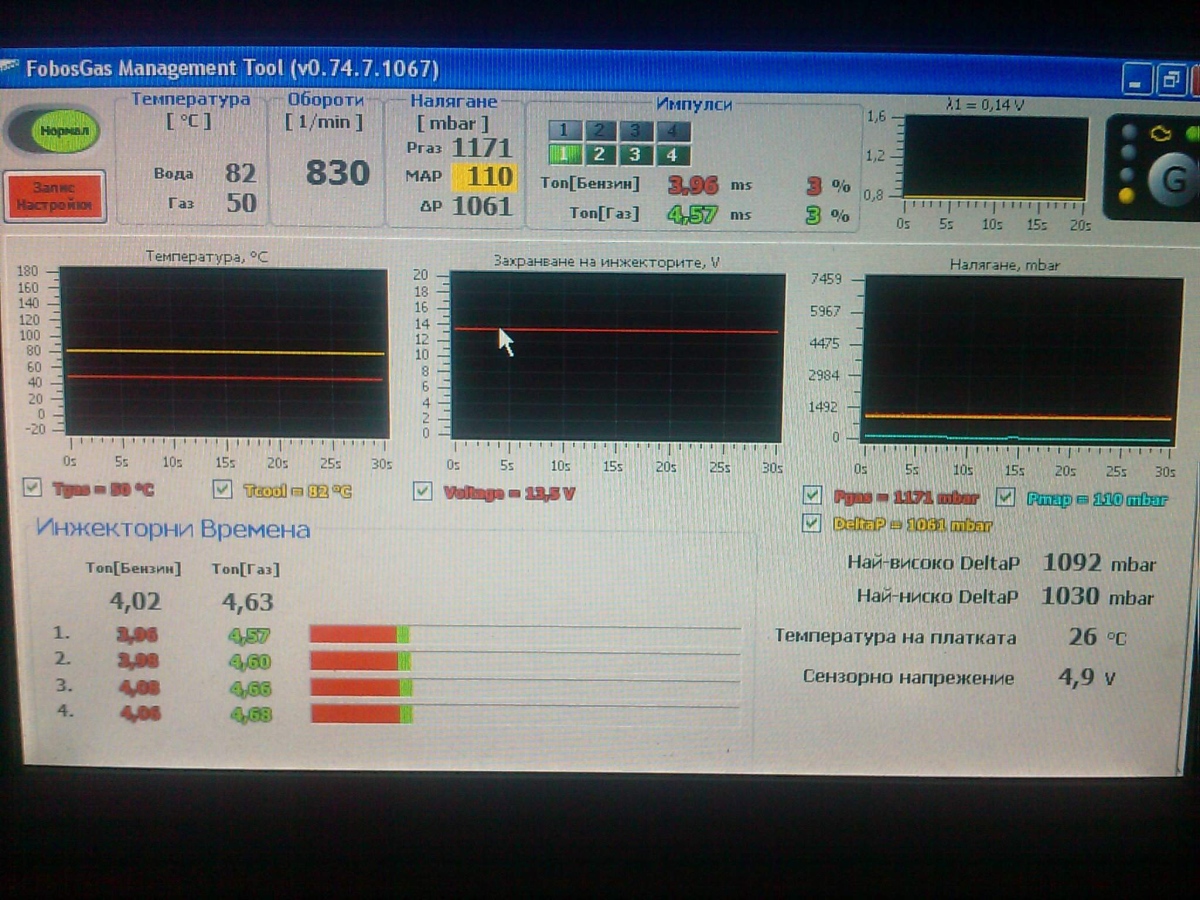Toggle gas injector 1 in the green row
Image resolution: width=1200 pixels, height=900 pixels.
564,155
